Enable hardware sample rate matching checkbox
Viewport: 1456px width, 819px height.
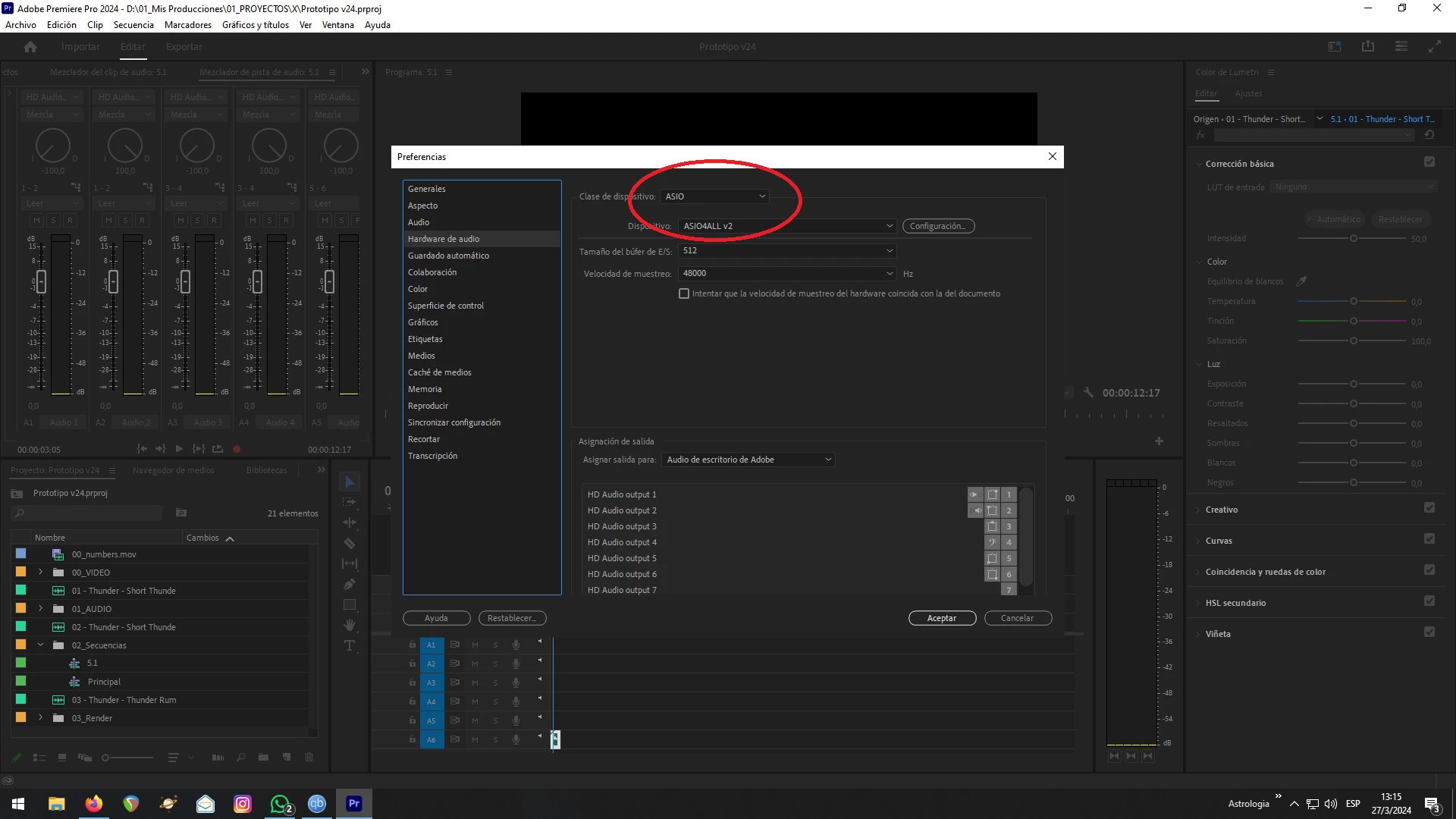[x=684, y=293]
